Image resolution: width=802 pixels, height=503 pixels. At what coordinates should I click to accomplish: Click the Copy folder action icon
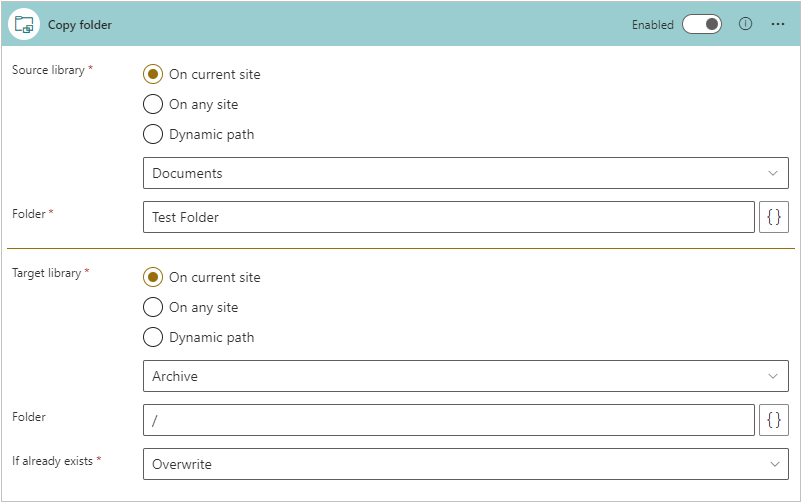click(x=24, y=24)
